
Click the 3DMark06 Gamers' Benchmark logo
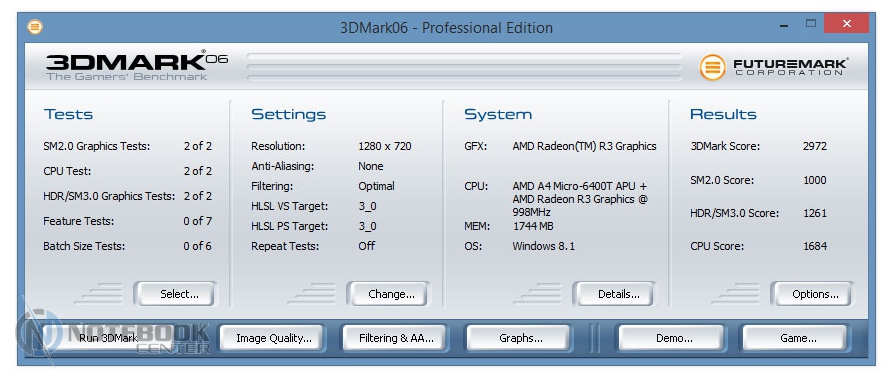[137, 65]
